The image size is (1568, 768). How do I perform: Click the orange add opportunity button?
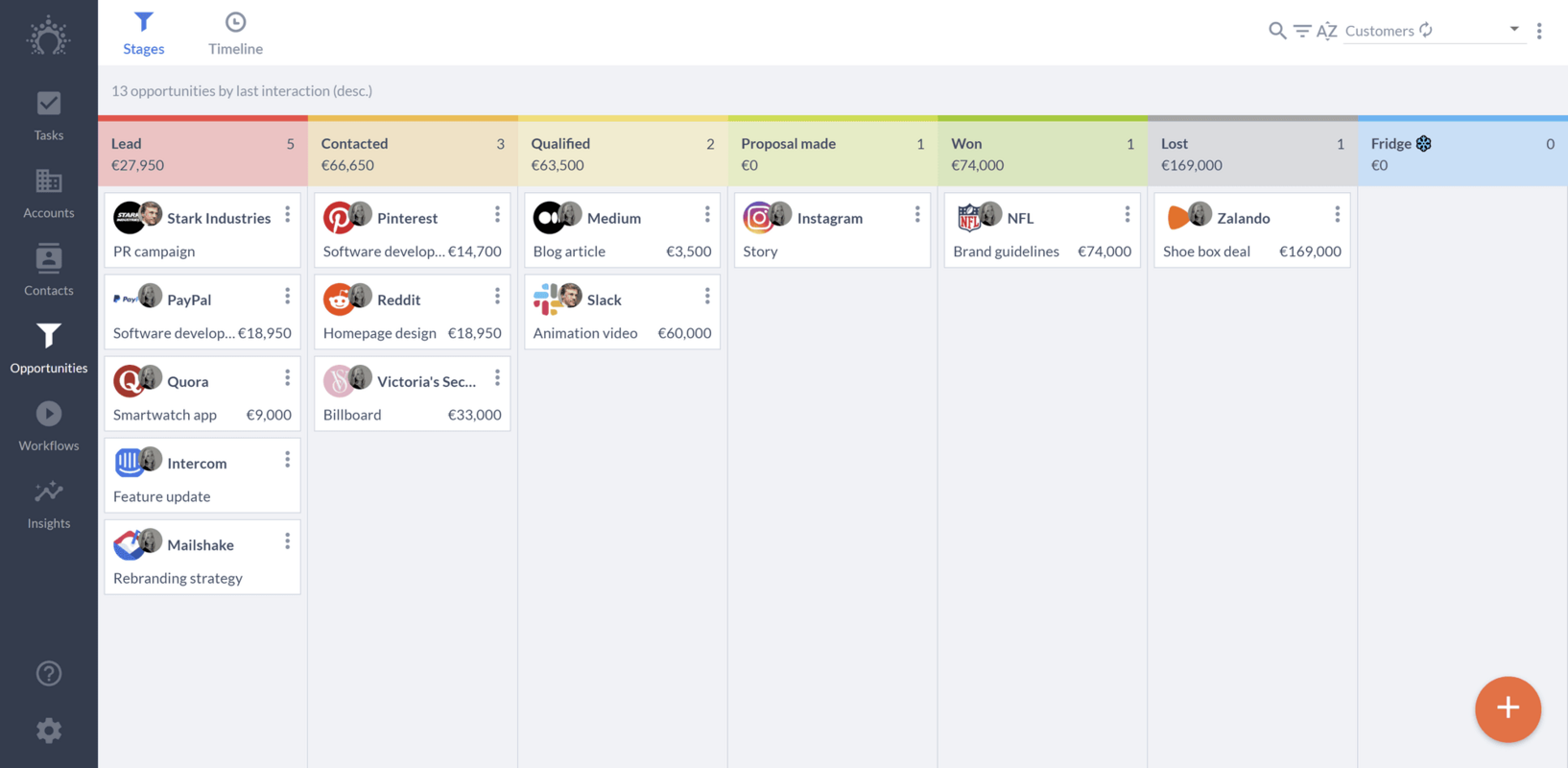click(x=1508, y=709)
